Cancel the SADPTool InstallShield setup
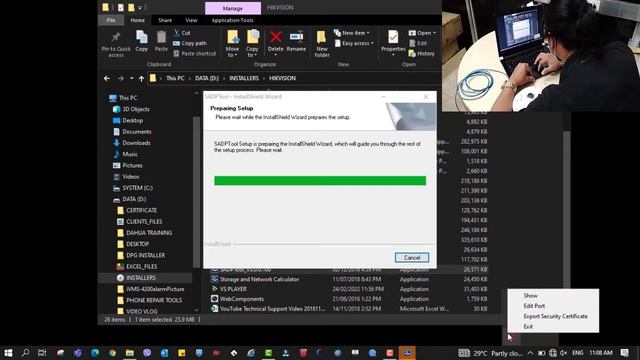 pos(412,258)
